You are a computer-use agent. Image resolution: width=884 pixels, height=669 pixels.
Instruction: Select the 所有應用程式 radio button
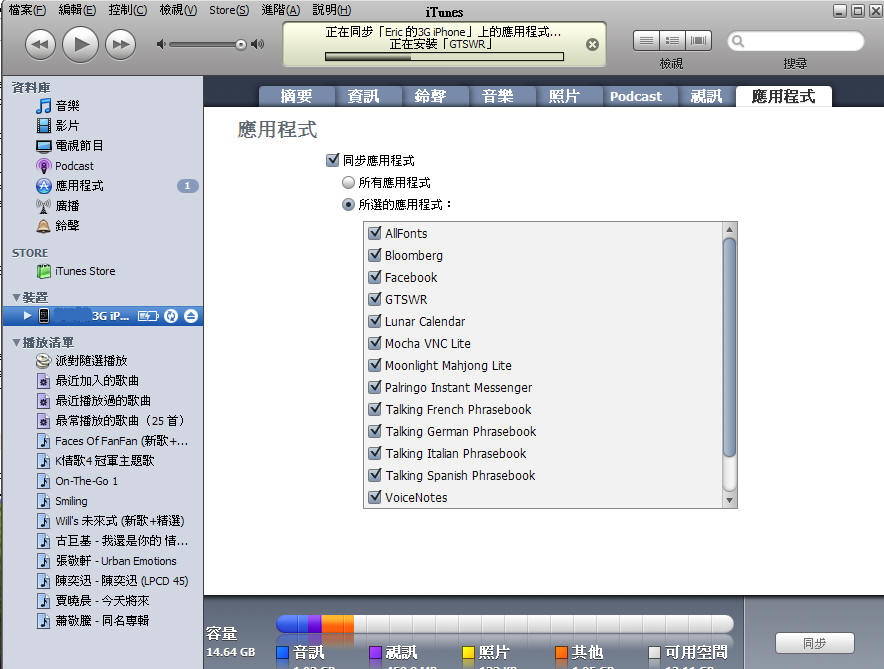click(348, 183)
